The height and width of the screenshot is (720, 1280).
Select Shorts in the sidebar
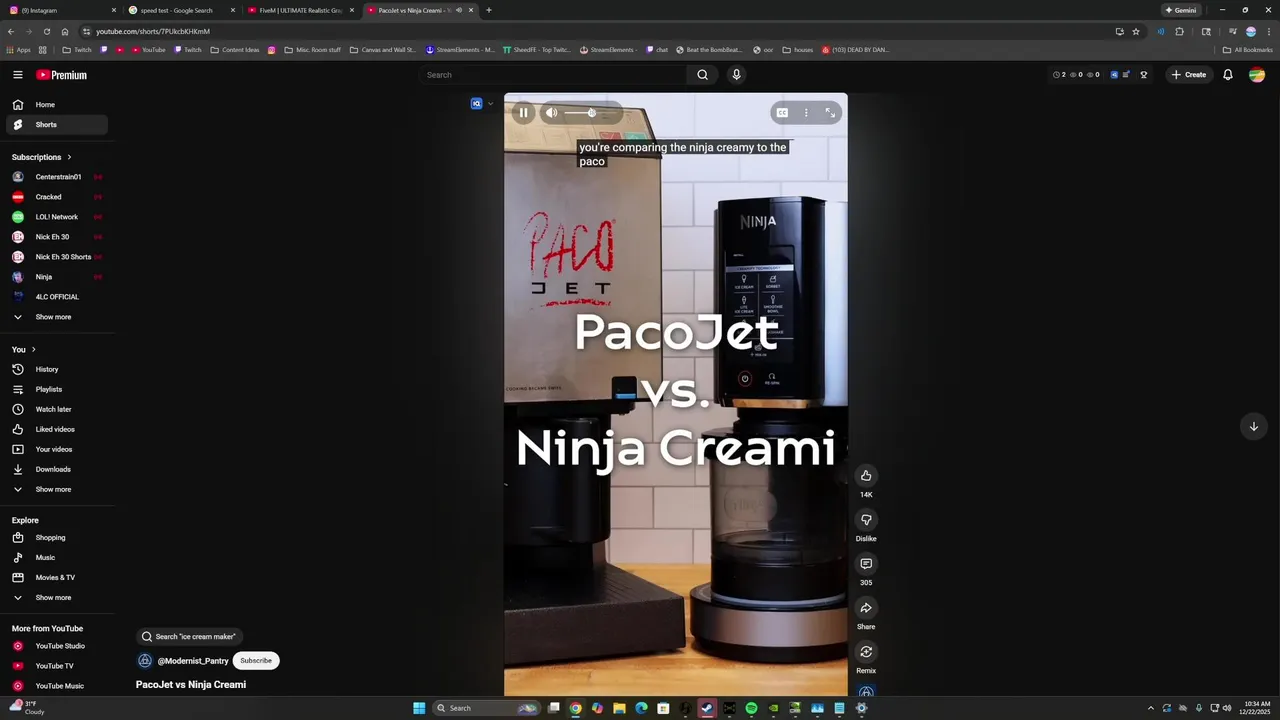(57, 125)
